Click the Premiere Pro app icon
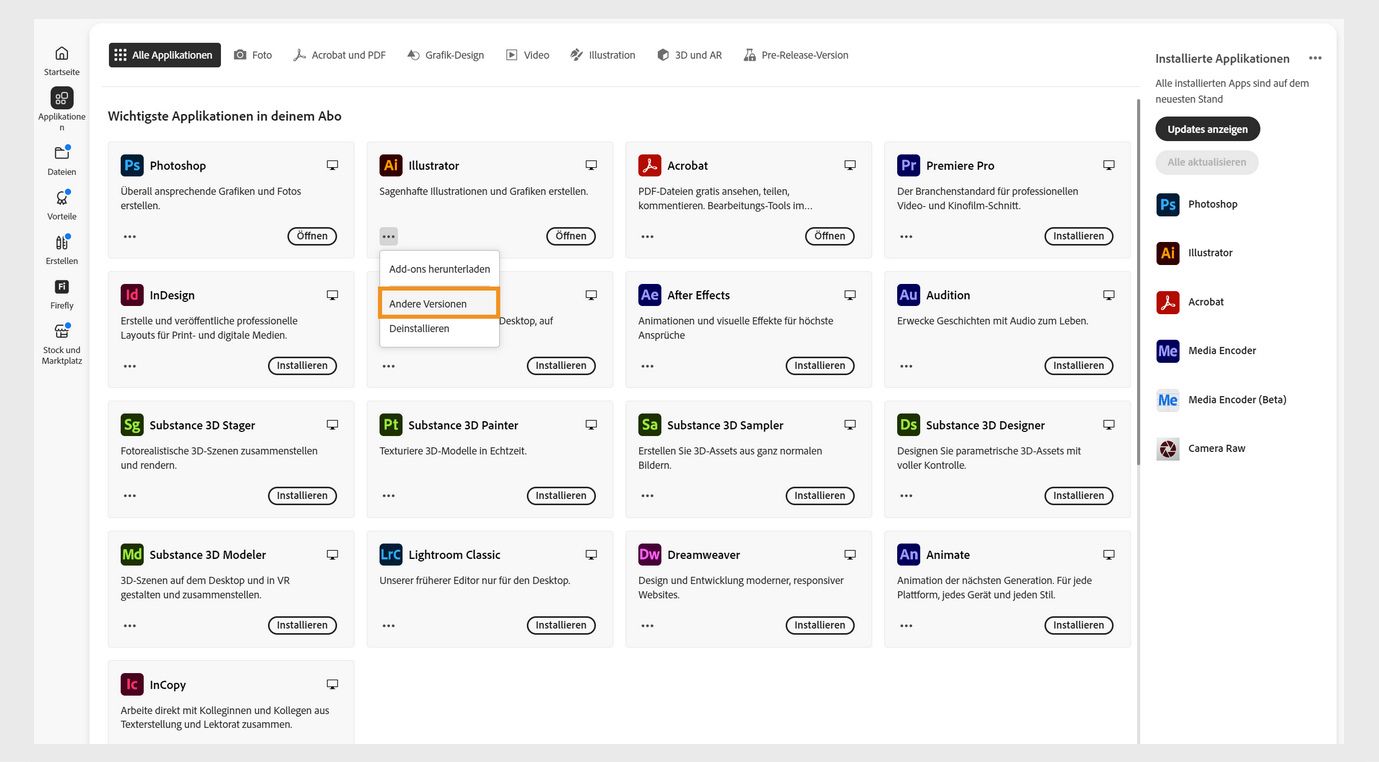The height and width of the screenshot is (762, 1379). (908, 165)
